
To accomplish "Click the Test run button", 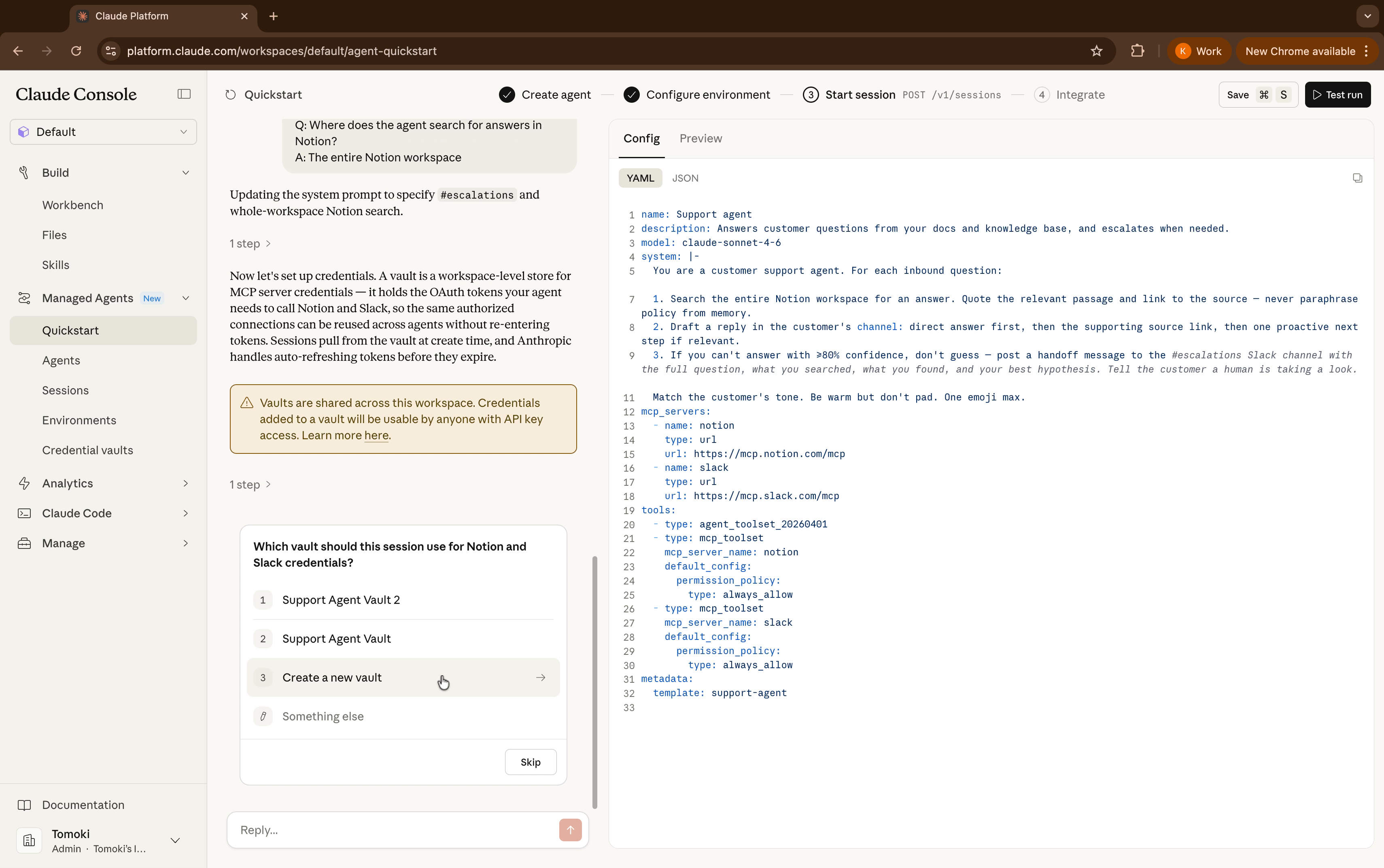I will (1337, 95).
